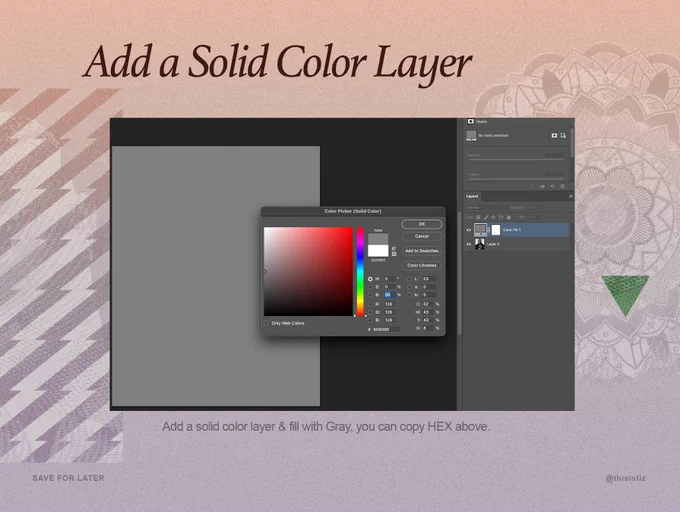Confirm the color with the OK button
680x512 pixels.
422,224
